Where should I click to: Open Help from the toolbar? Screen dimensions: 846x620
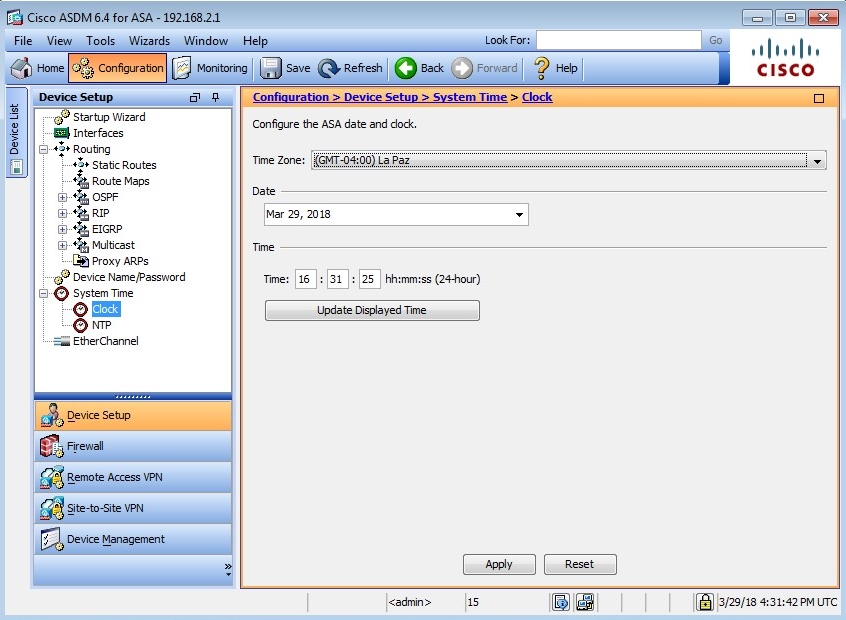point(555,68)
